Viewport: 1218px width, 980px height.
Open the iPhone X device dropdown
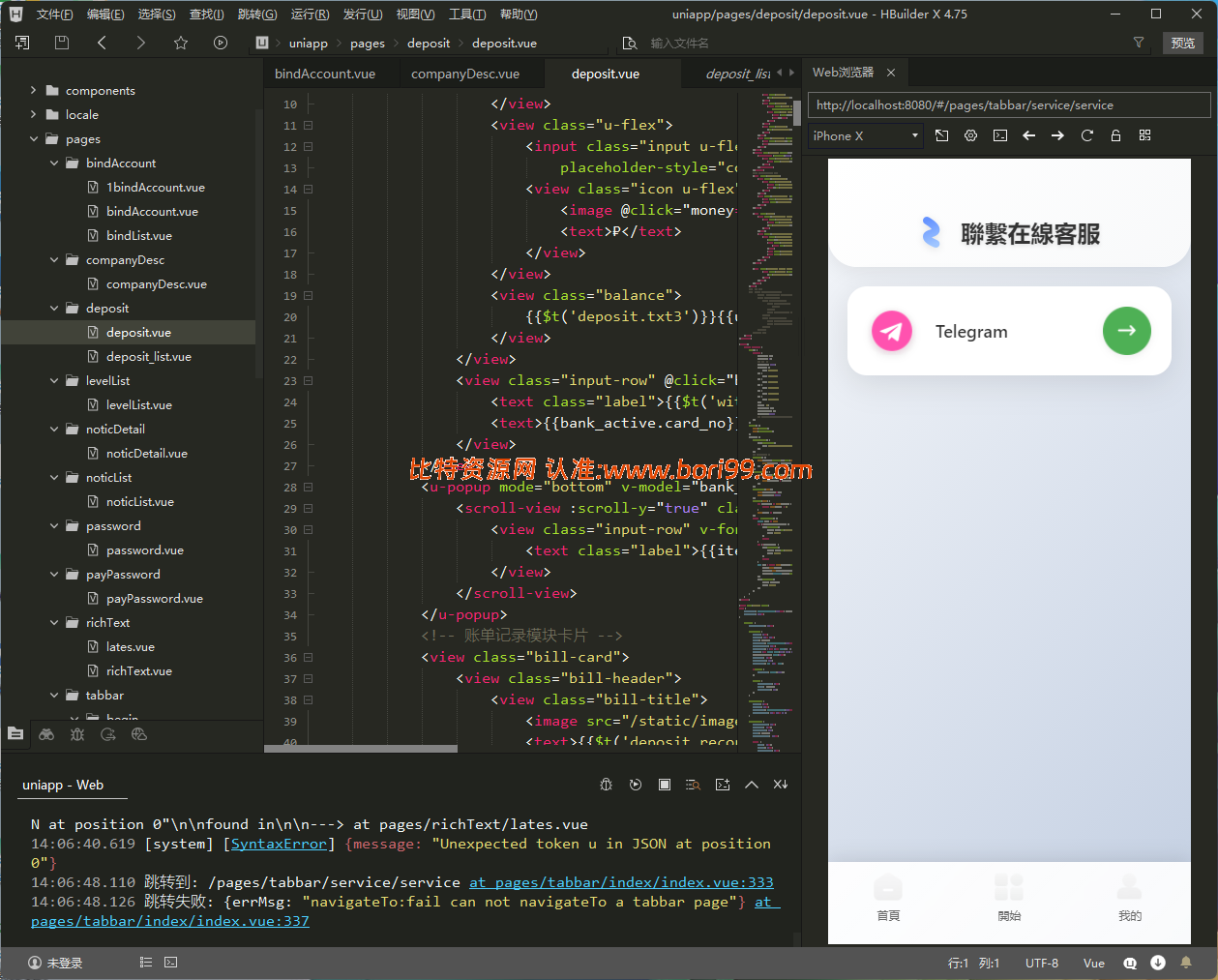point(865,135)
